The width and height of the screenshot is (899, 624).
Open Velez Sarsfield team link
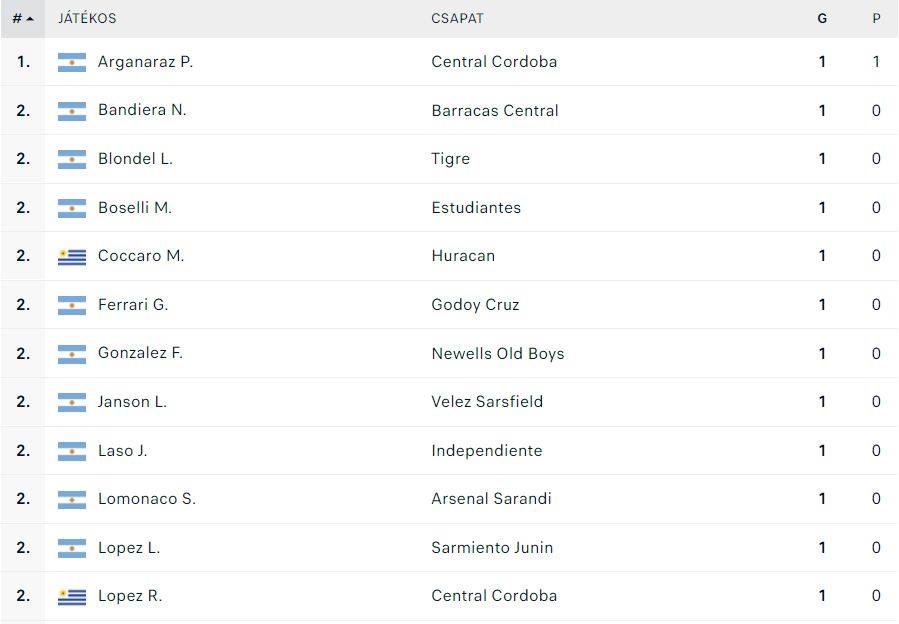pyautogui.click(x=487, y=402)
